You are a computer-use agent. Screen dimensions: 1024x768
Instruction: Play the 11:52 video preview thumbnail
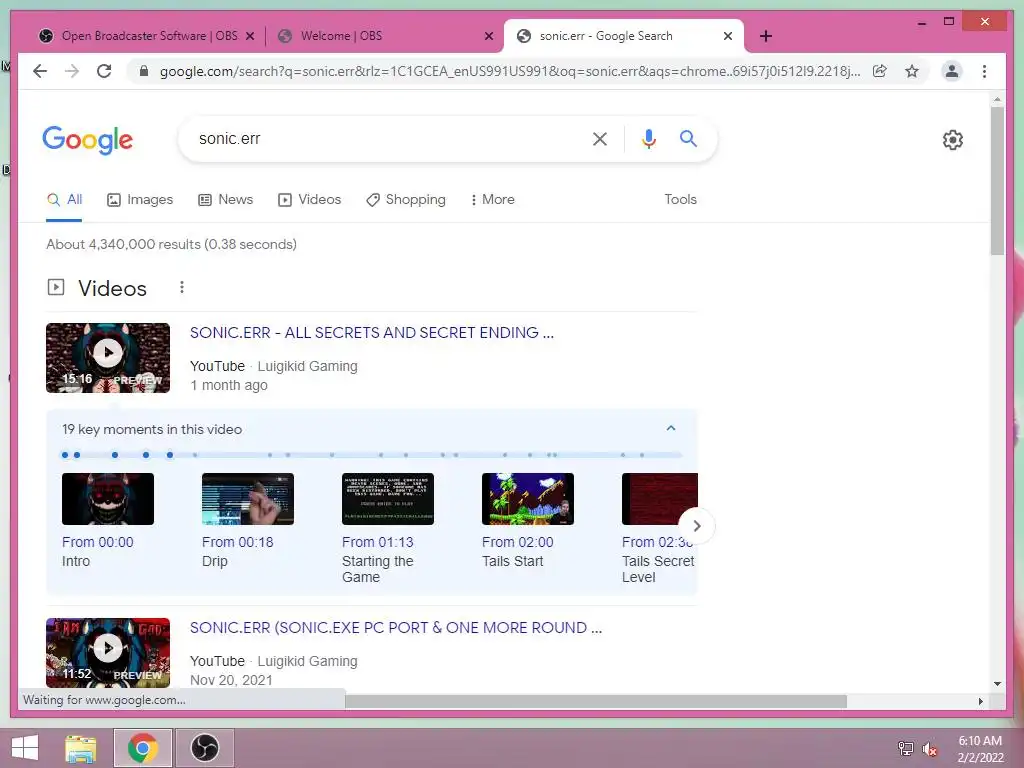coord(108,652)
